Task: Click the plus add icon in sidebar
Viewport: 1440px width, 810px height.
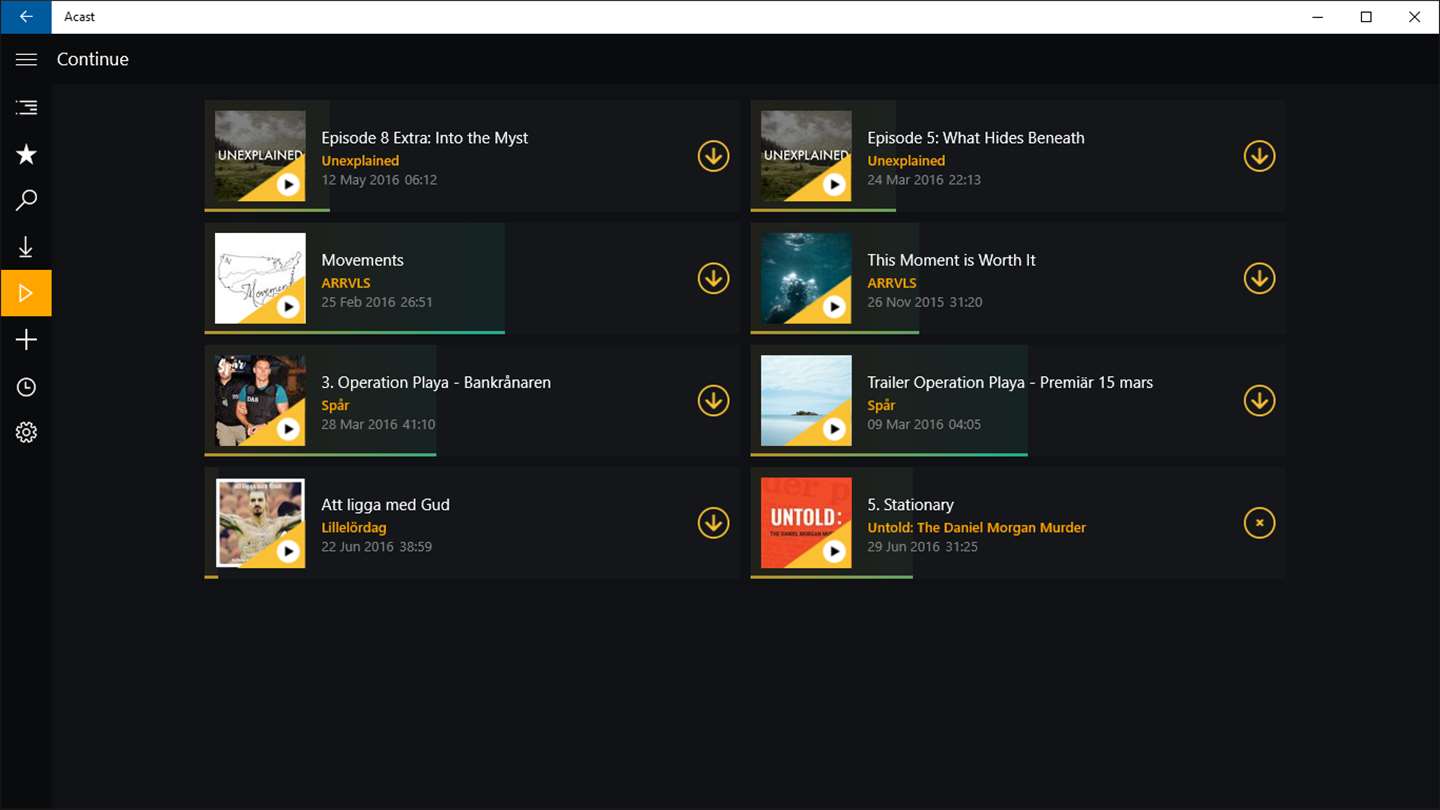Action: 26,340
